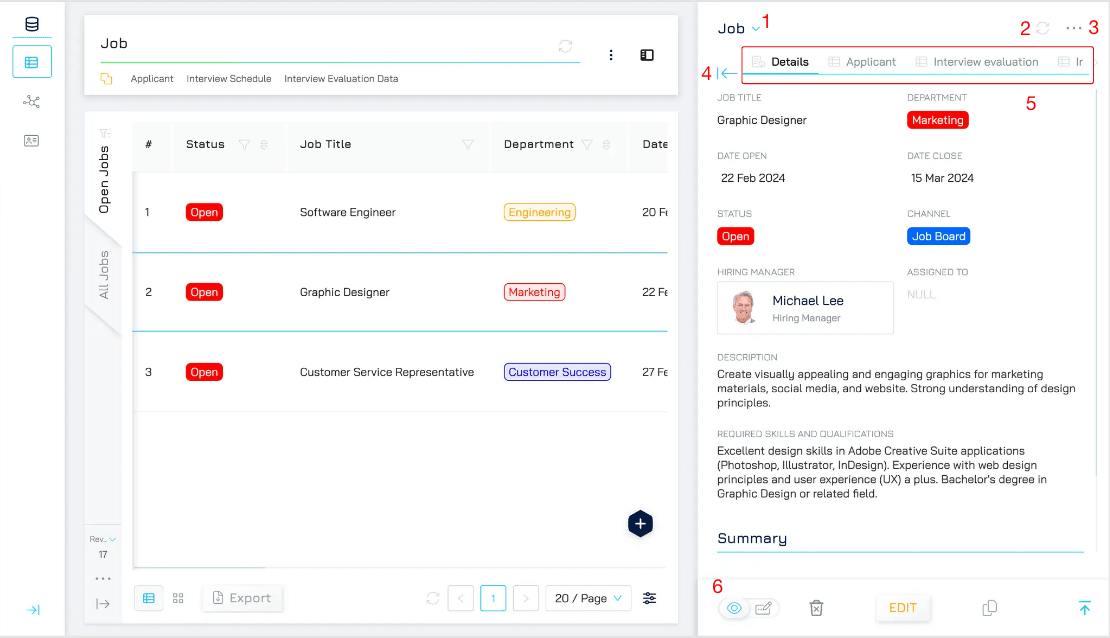Select the Graphic Designer row in the table

400,292
